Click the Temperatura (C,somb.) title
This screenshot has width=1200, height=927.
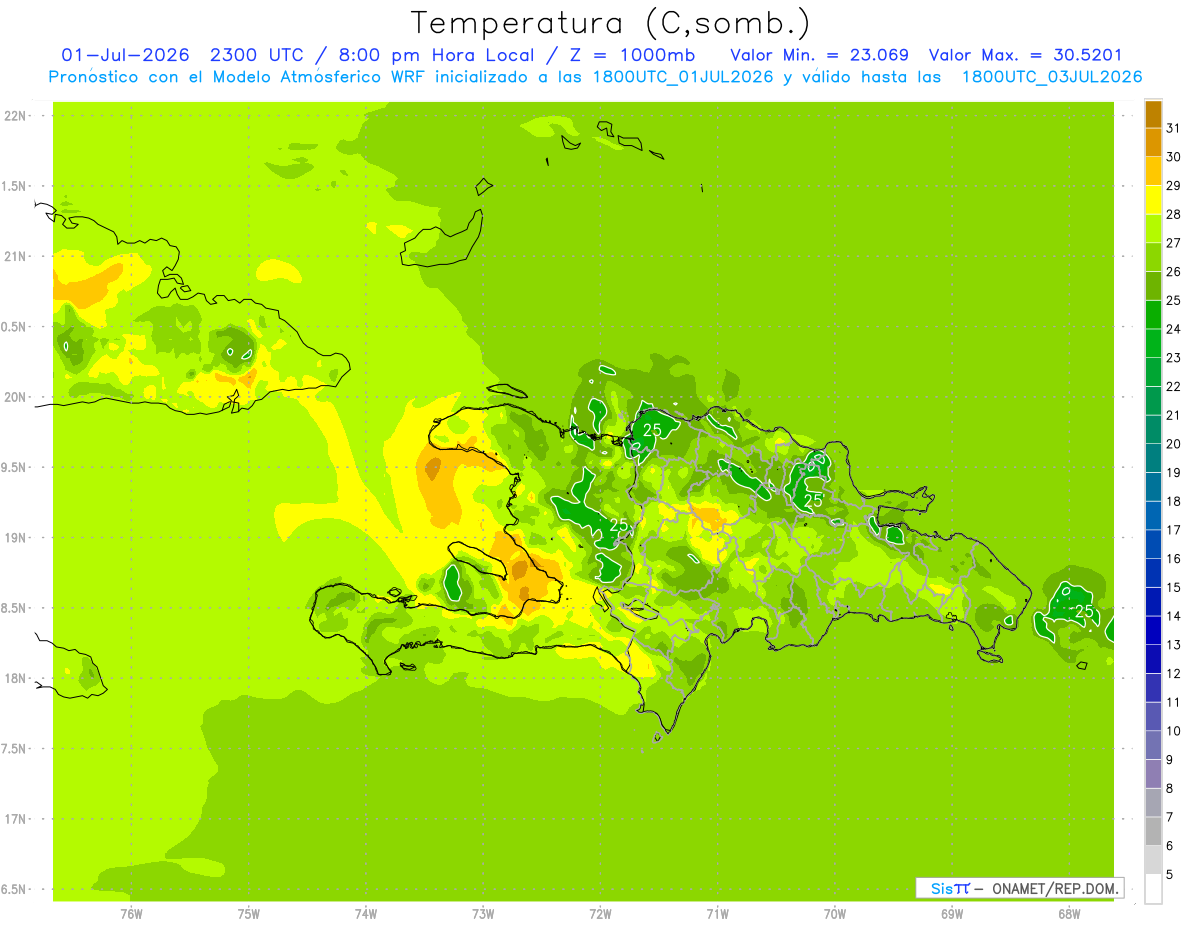point(610,22)
